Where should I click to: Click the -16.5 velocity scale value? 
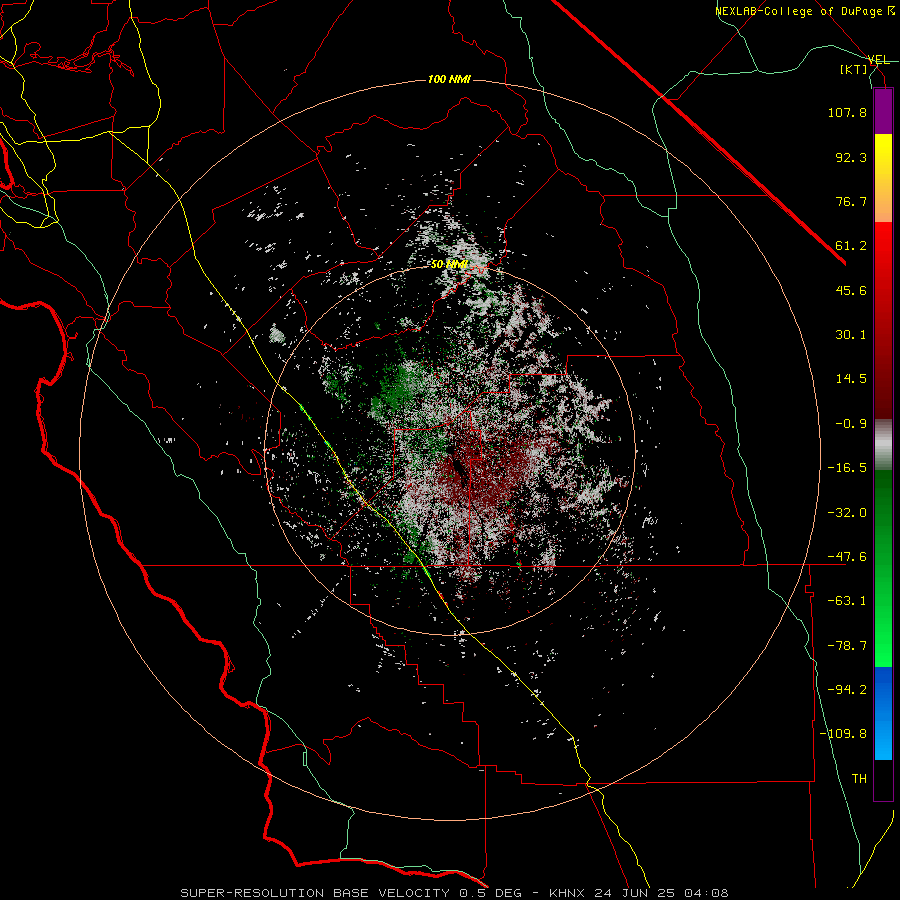[x=847, y=468]
